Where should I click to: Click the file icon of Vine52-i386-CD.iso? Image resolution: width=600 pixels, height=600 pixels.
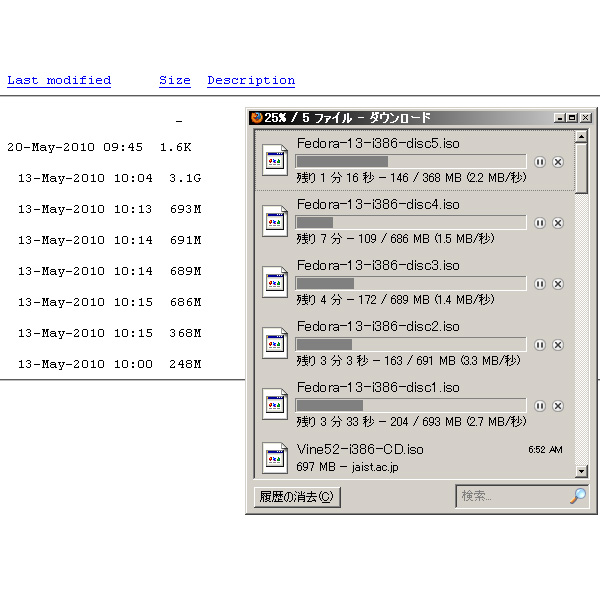click(x=275, y=458)
